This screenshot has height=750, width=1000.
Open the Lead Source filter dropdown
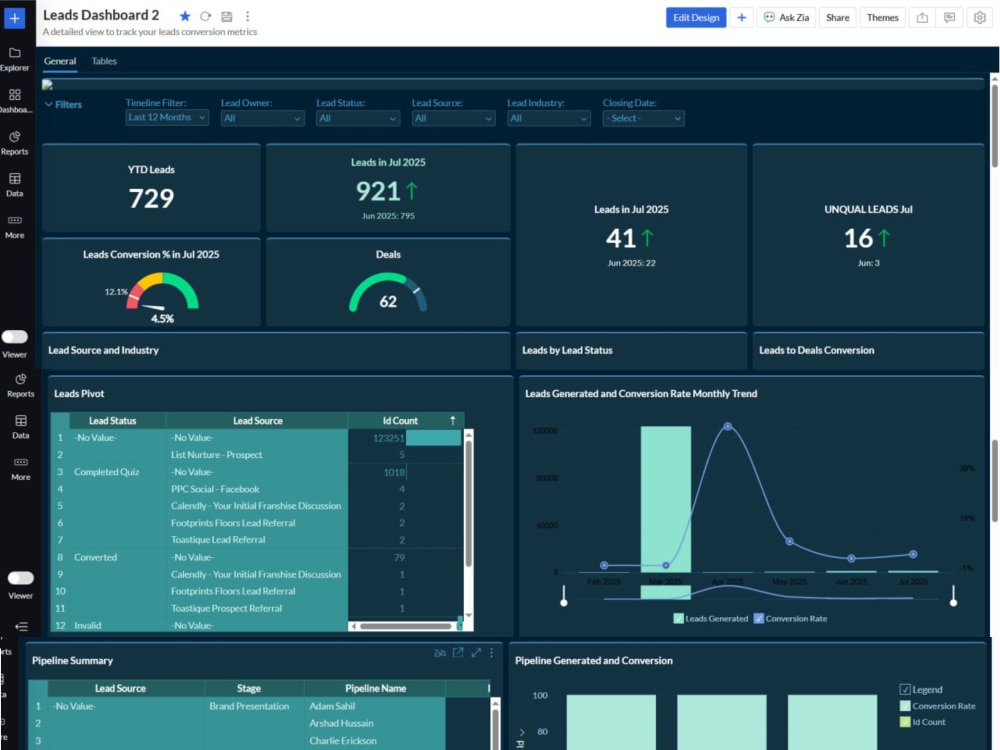coord(453,118)
